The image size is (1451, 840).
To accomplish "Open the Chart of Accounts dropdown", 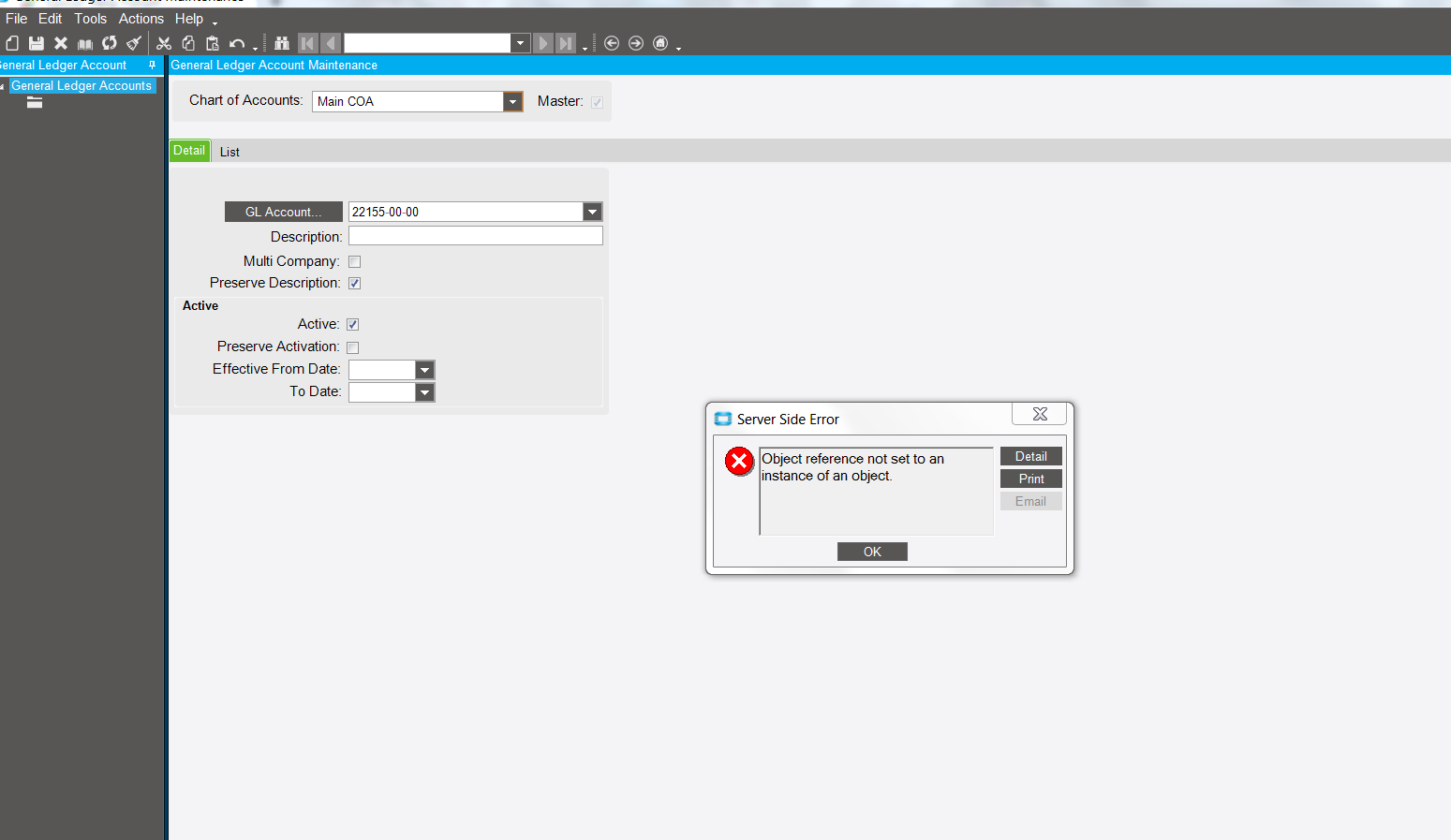I will [512, 101].
